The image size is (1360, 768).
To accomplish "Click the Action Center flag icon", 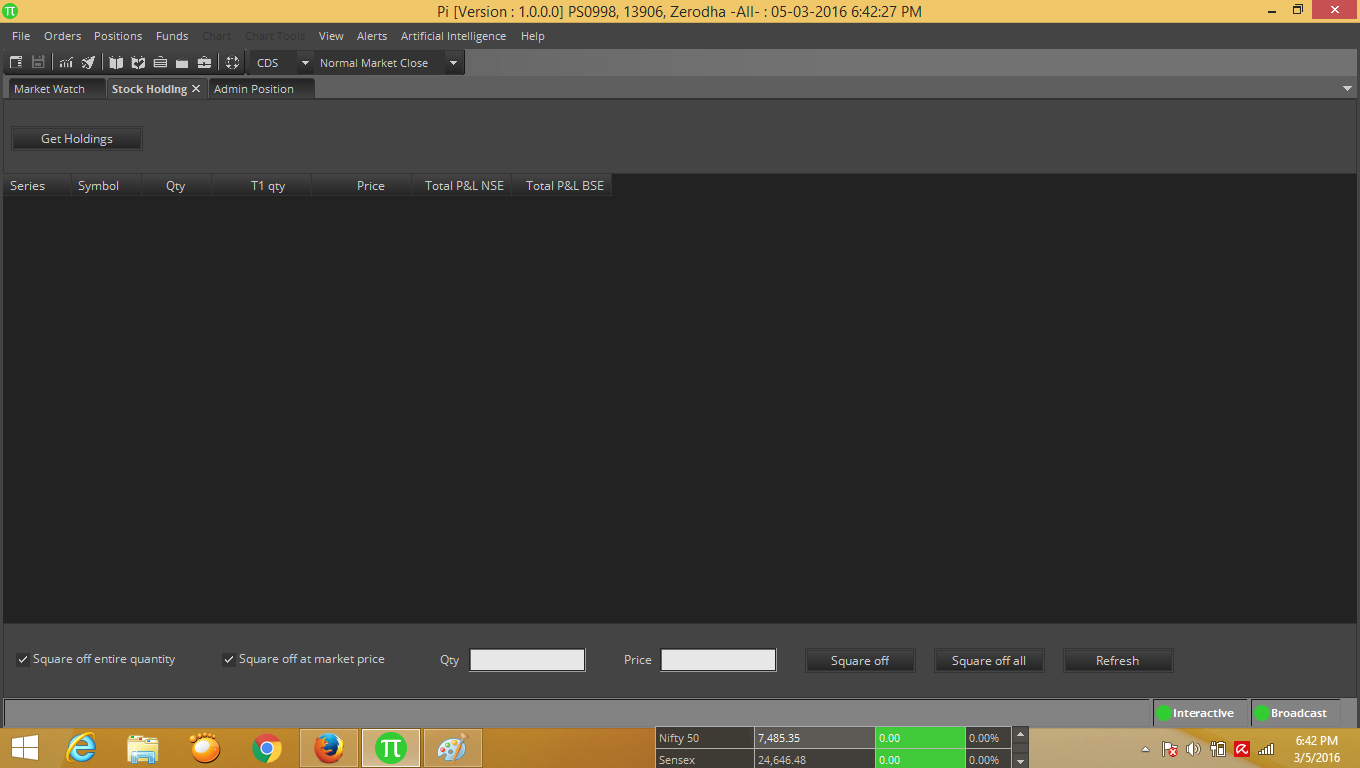I will pos(1169,749).
